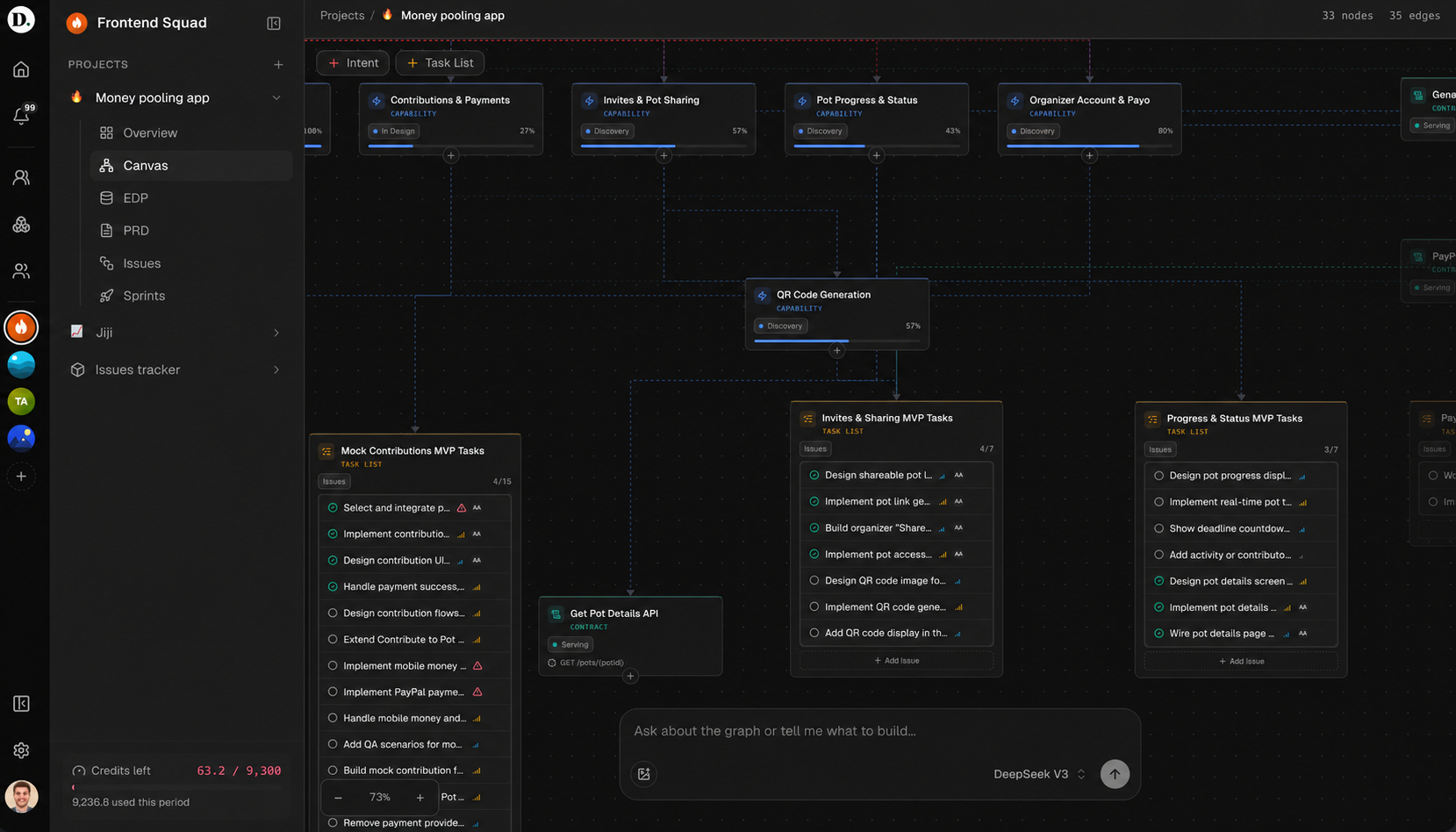
Task: Click the Mock Contributions task list icon
Action: [x=326, y=451]
